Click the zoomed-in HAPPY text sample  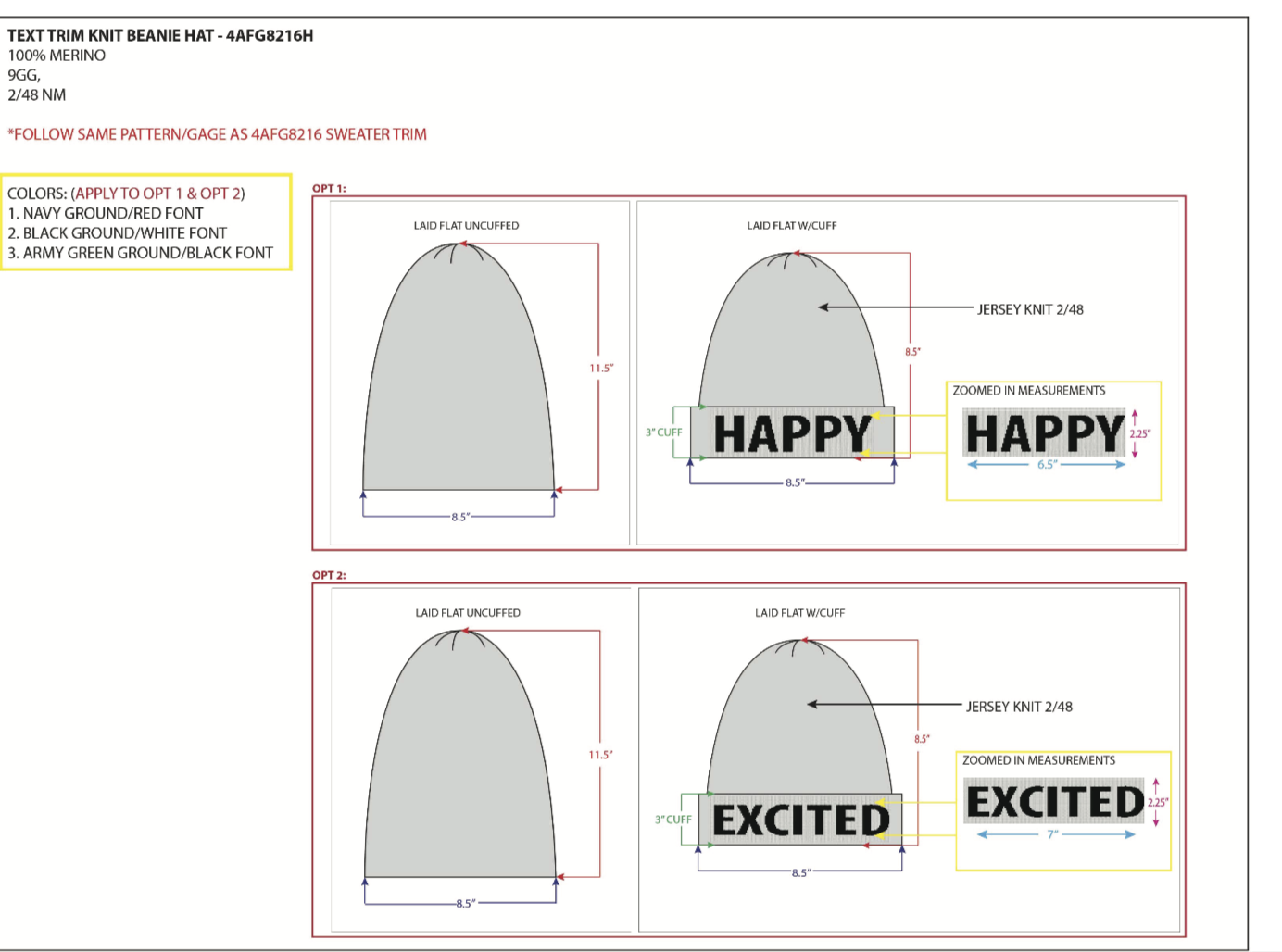click(x=1045, y=433)
